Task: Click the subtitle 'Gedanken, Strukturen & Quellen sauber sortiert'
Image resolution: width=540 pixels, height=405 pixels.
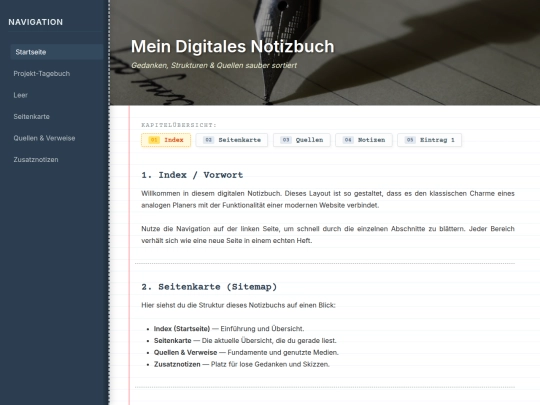Action: click(214, 65)
